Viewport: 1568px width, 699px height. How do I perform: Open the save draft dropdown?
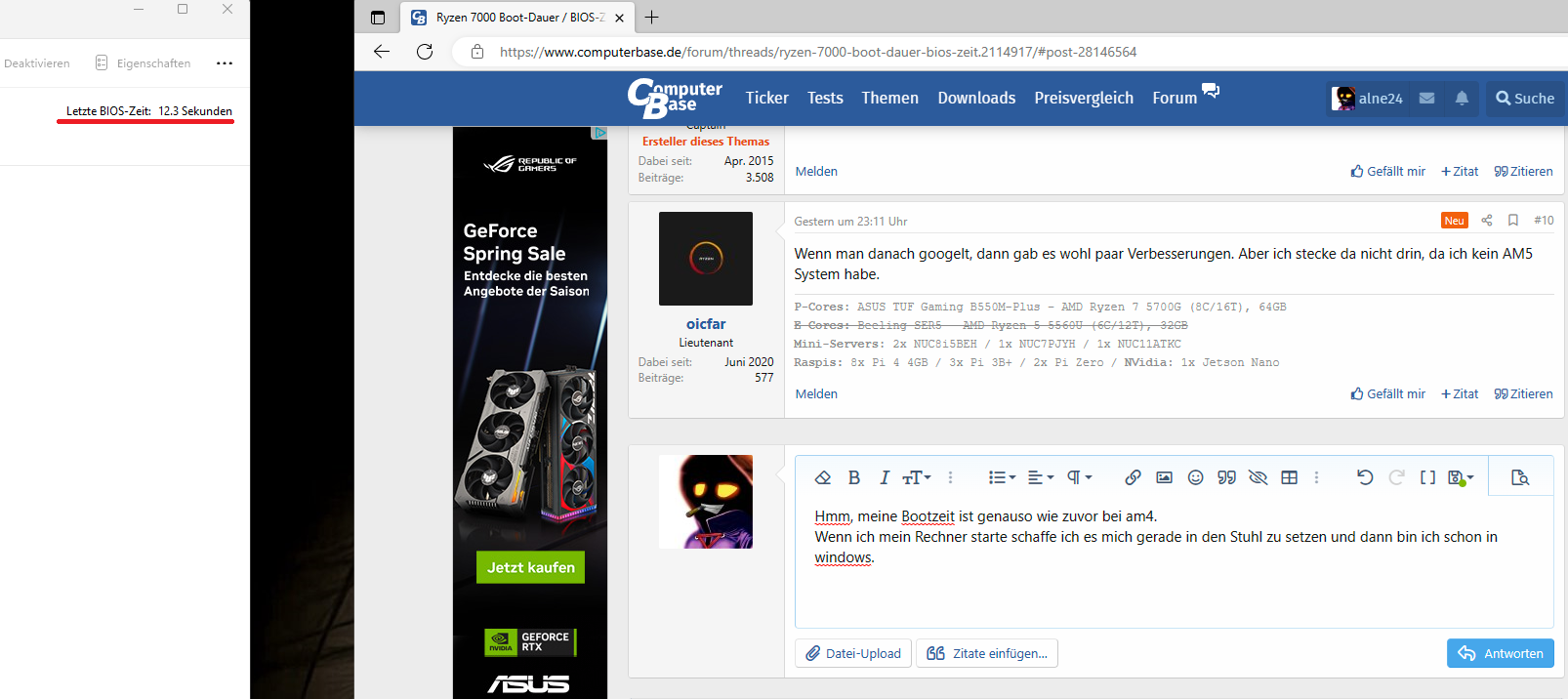pos(1461,477)
